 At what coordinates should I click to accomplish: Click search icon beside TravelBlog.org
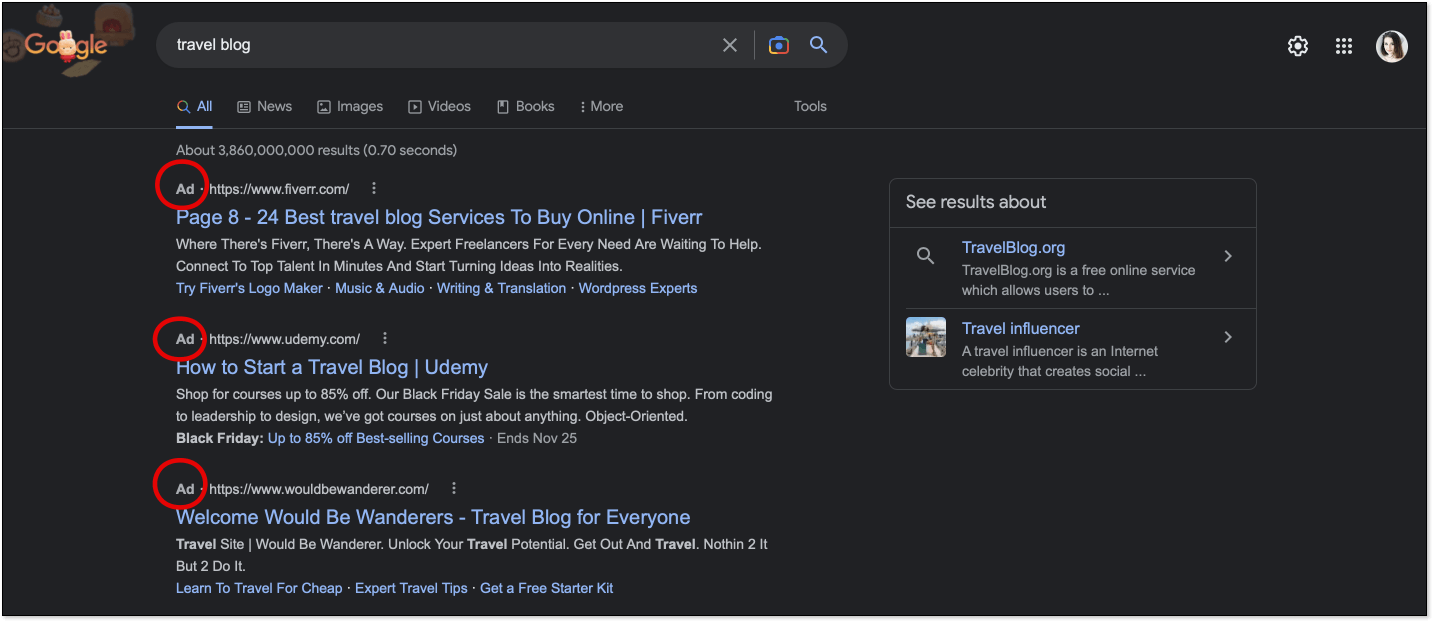point(926,256)
